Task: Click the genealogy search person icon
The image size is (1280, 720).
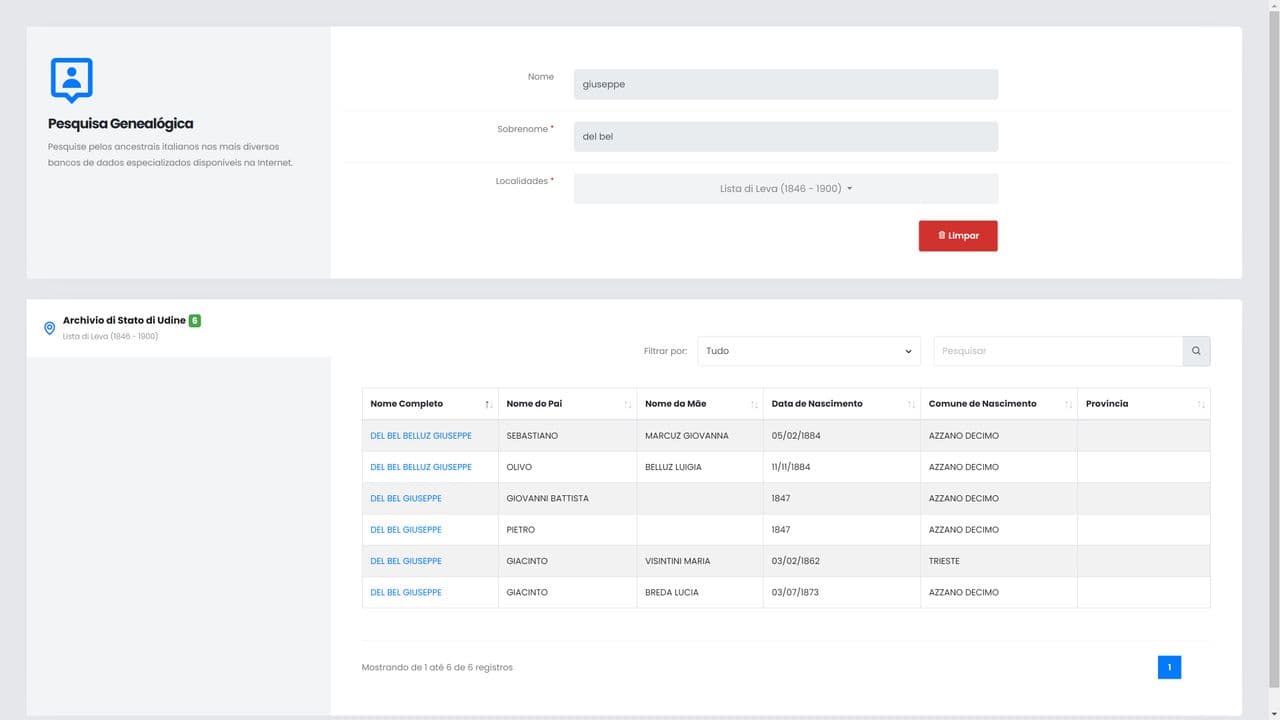Action: pos(71,80)
